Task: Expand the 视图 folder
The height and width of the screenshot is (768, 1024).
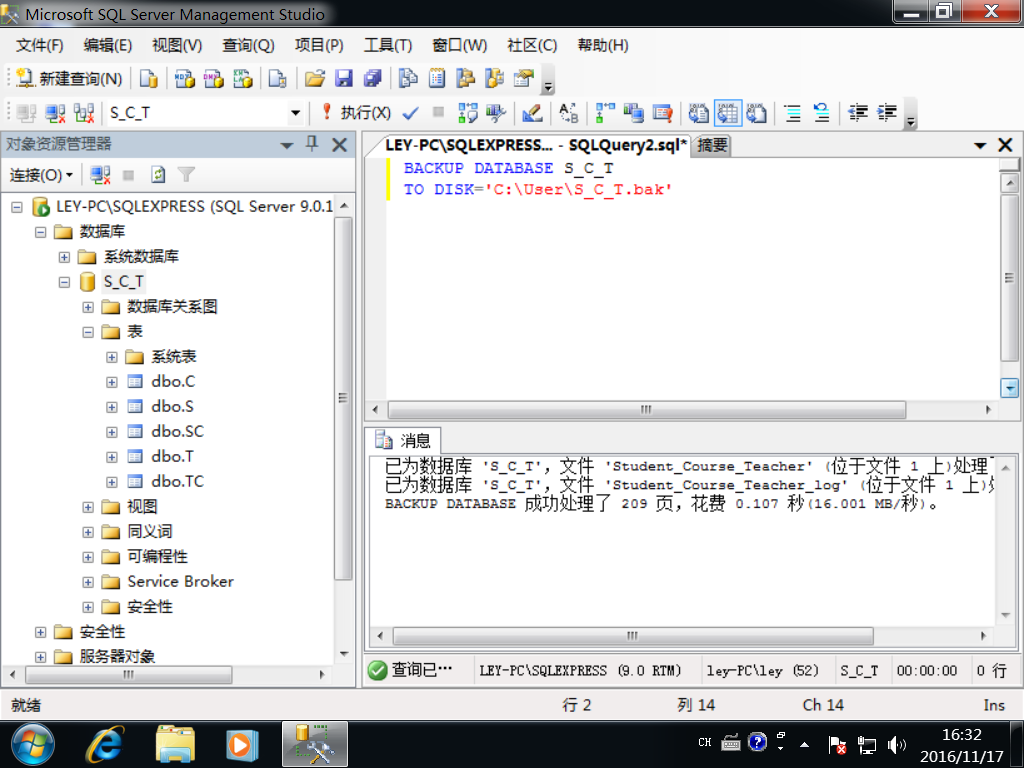Action: (88, 507)
